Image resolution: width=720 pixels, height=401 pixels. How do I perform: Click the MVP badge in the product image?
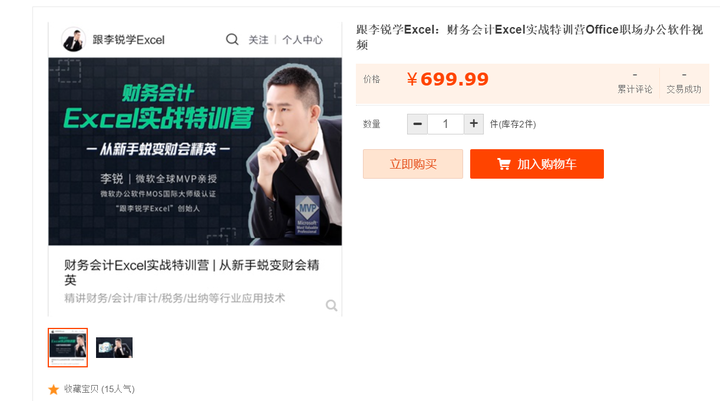[307, 215]
